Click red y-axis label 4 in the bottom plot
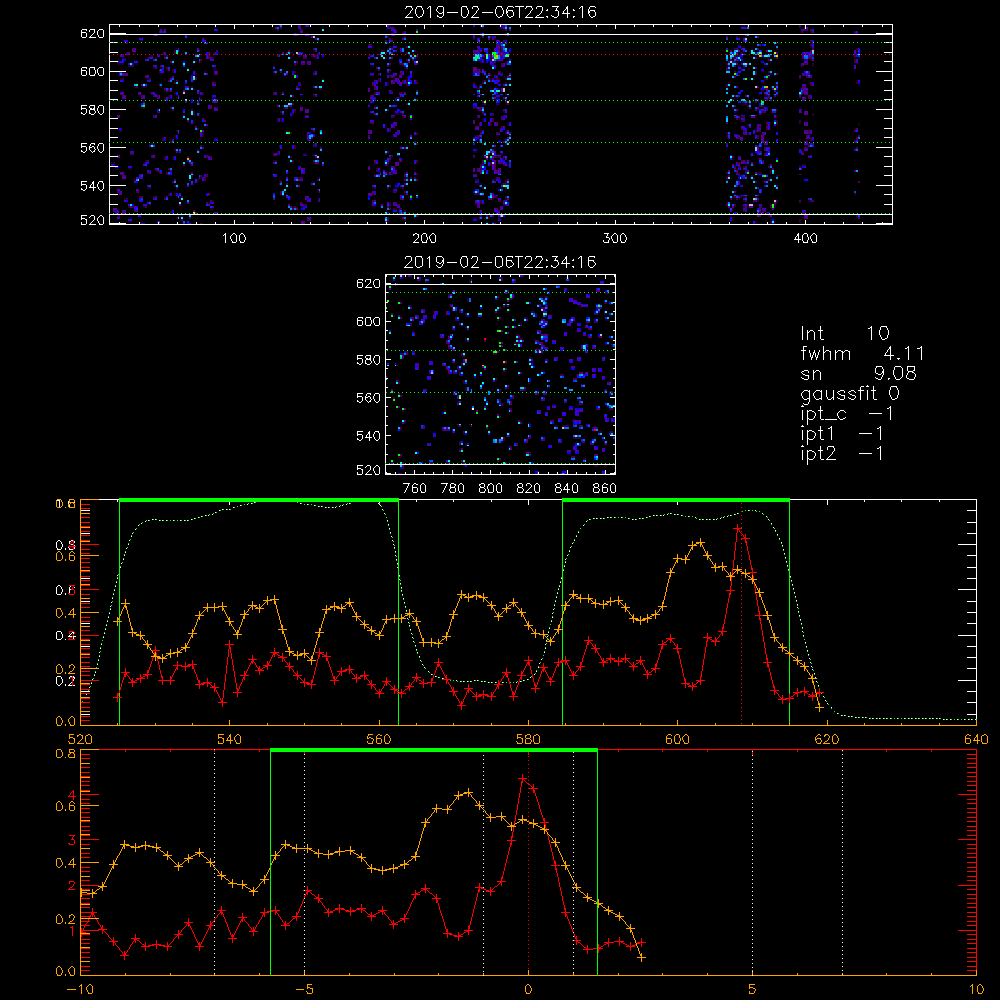The width and height of the screenshot is (1000, 1000). pos(72,795)
